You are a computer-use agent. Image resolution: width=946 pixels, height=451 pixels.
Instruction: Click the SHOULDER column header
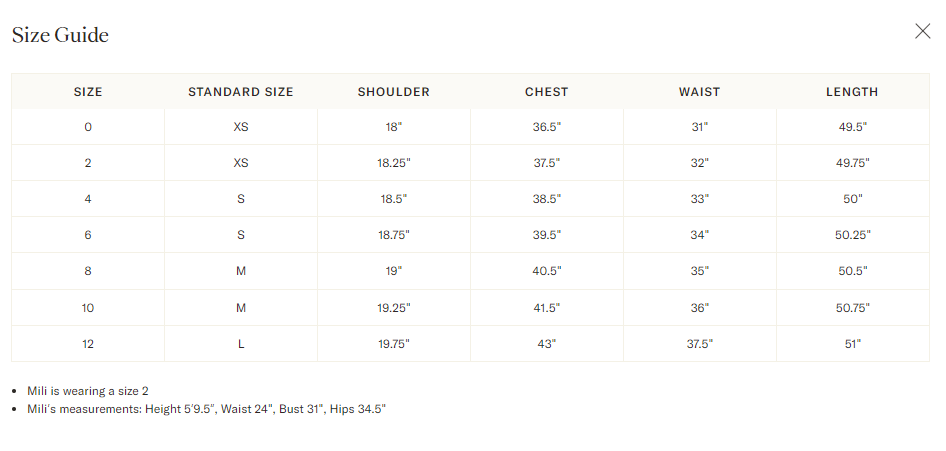click(394, 92)
